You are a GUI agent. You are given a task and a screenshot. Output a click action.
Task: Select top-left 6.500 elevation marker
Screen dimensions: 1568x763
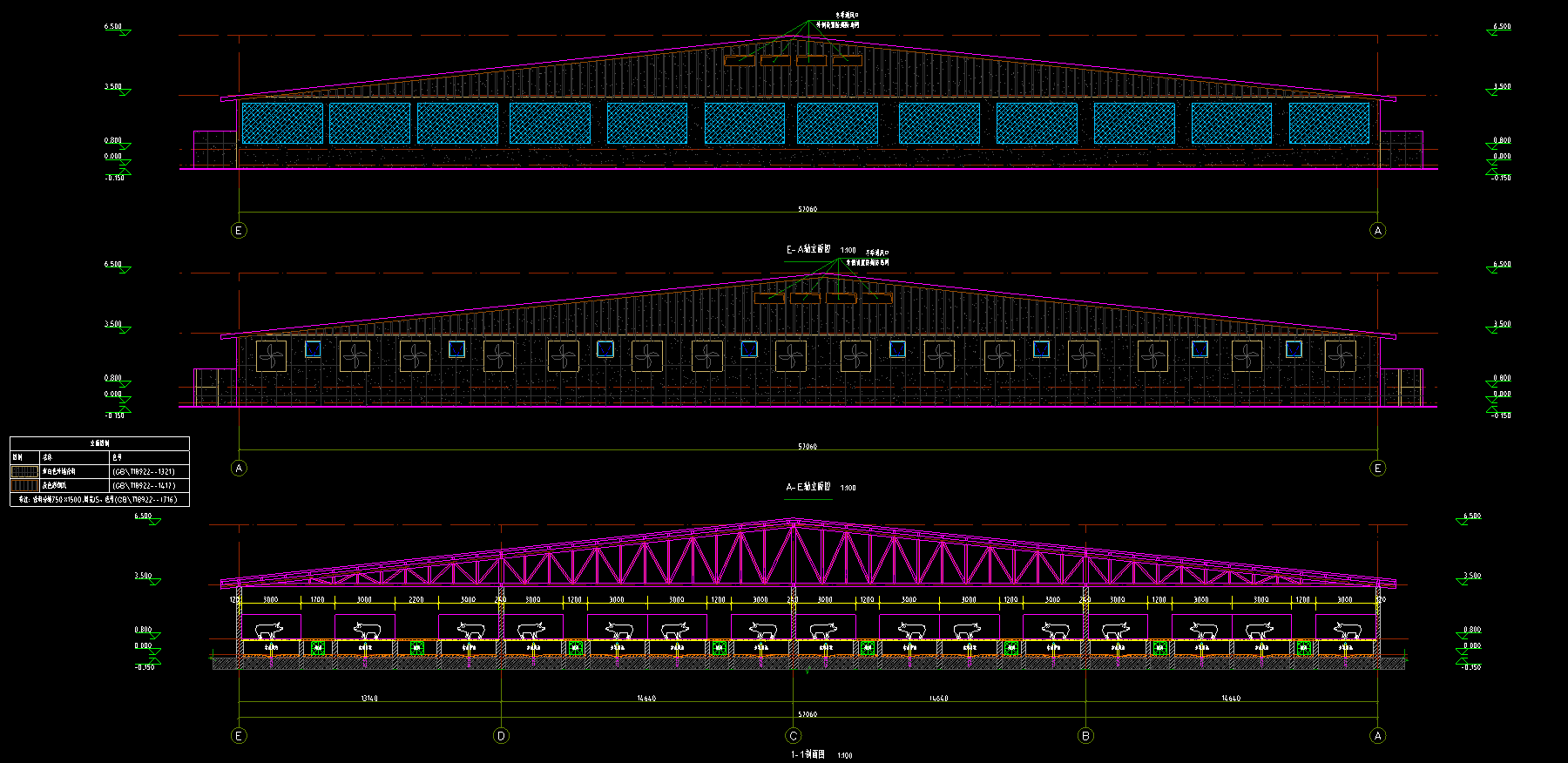[113, 27]
